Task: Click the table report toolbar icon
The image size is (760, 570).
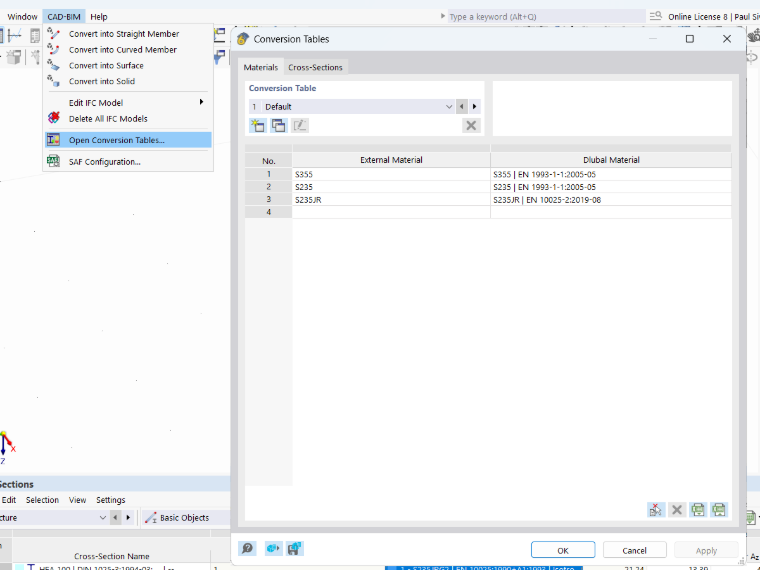Action: [35, 35]
